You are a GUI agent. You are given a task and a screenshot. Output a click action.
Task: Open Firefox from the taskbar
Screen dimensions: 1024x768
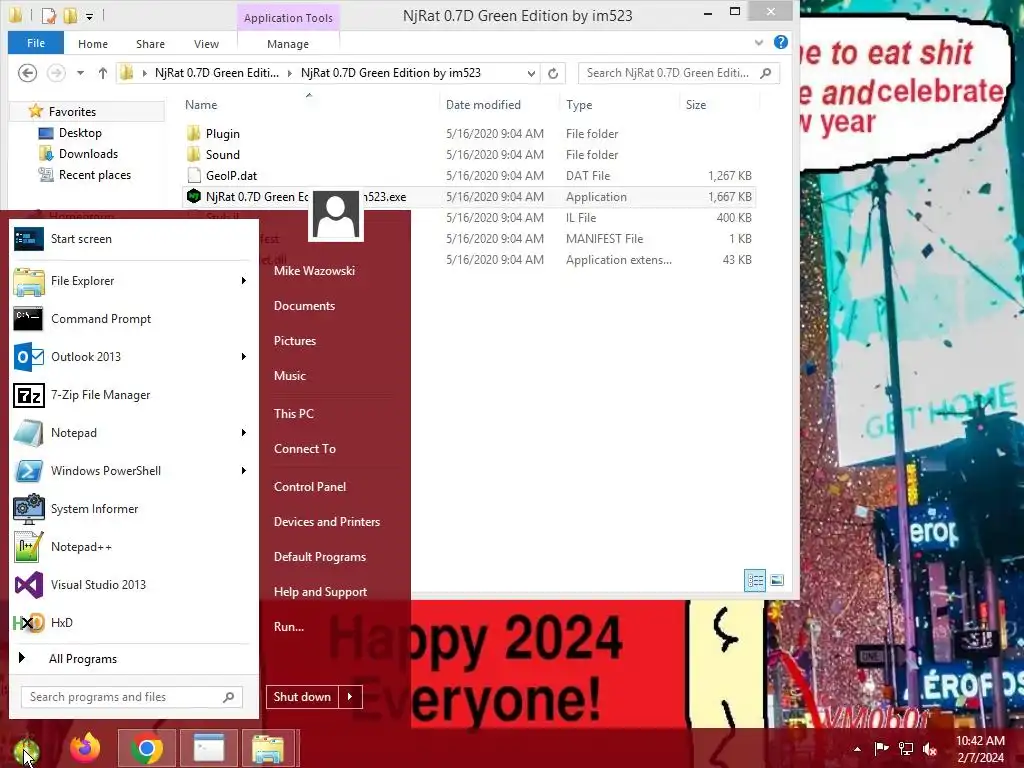85,748
